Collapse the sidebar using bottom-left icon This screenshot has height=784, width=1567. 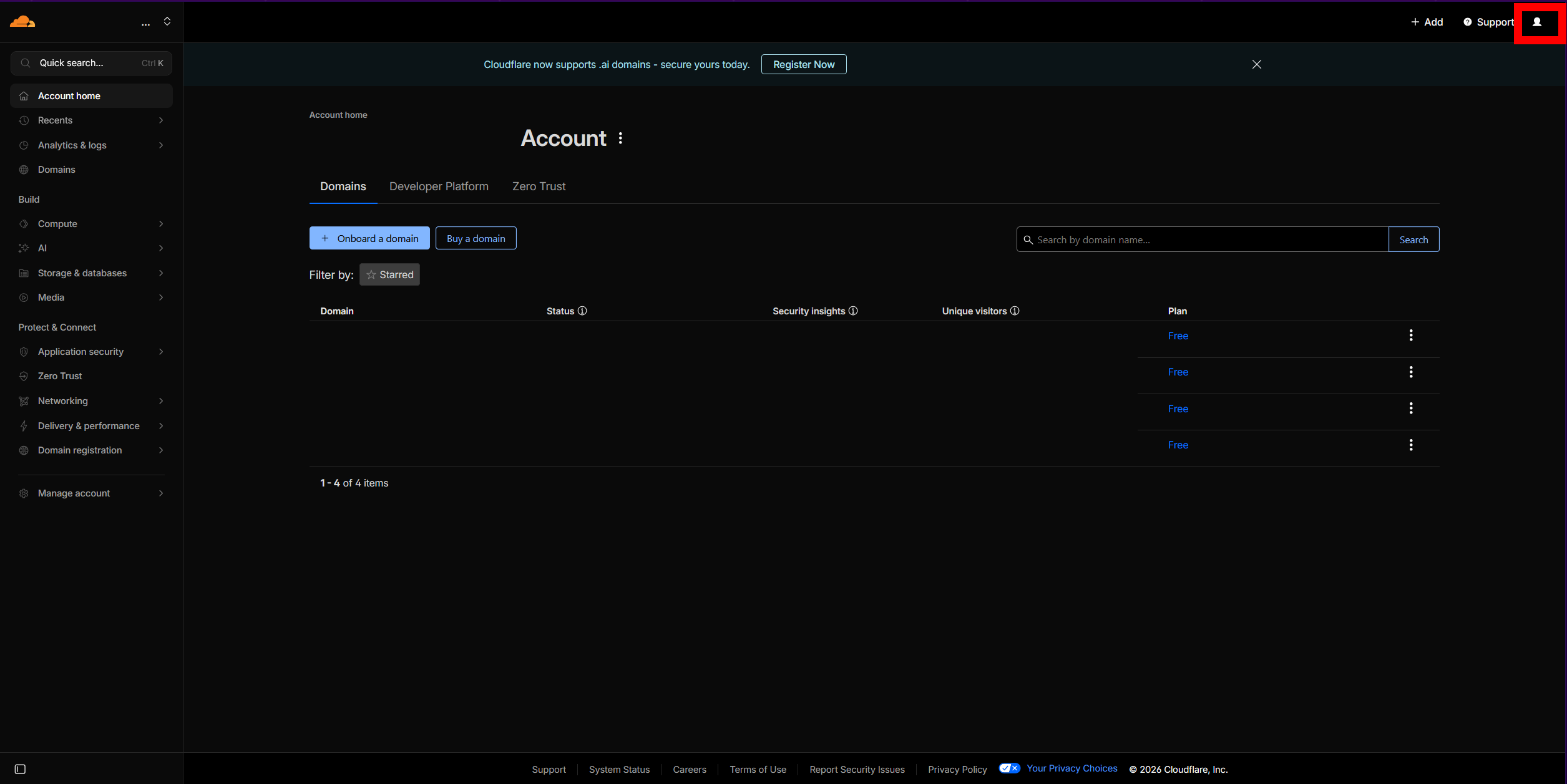20,769
